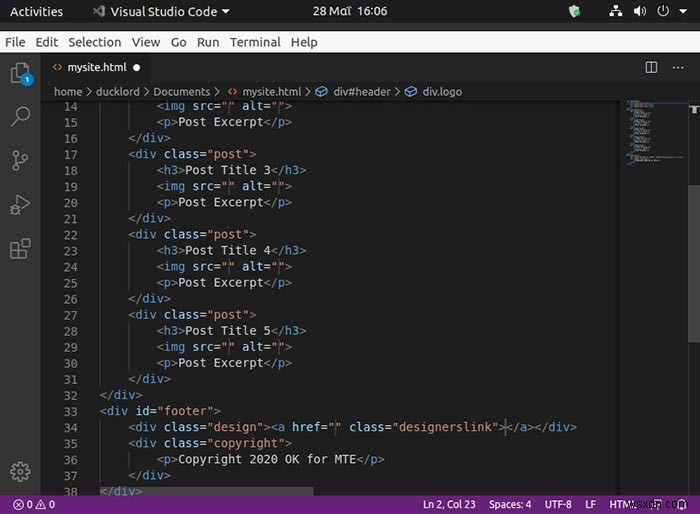Expand the Documents breadcrumb segment

pos(182,92)
